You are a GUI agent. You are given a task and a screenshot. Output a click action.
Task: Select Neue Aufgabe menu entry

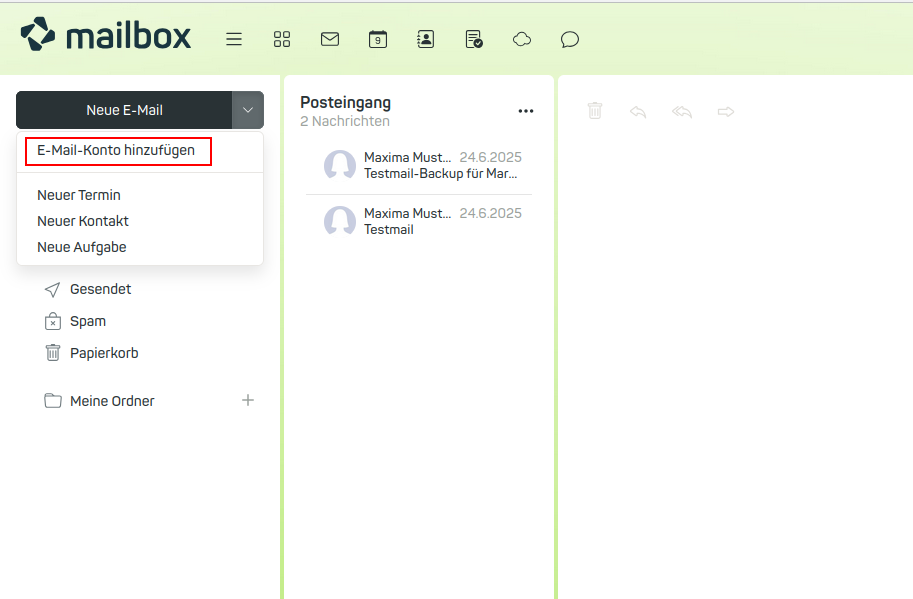82,247
